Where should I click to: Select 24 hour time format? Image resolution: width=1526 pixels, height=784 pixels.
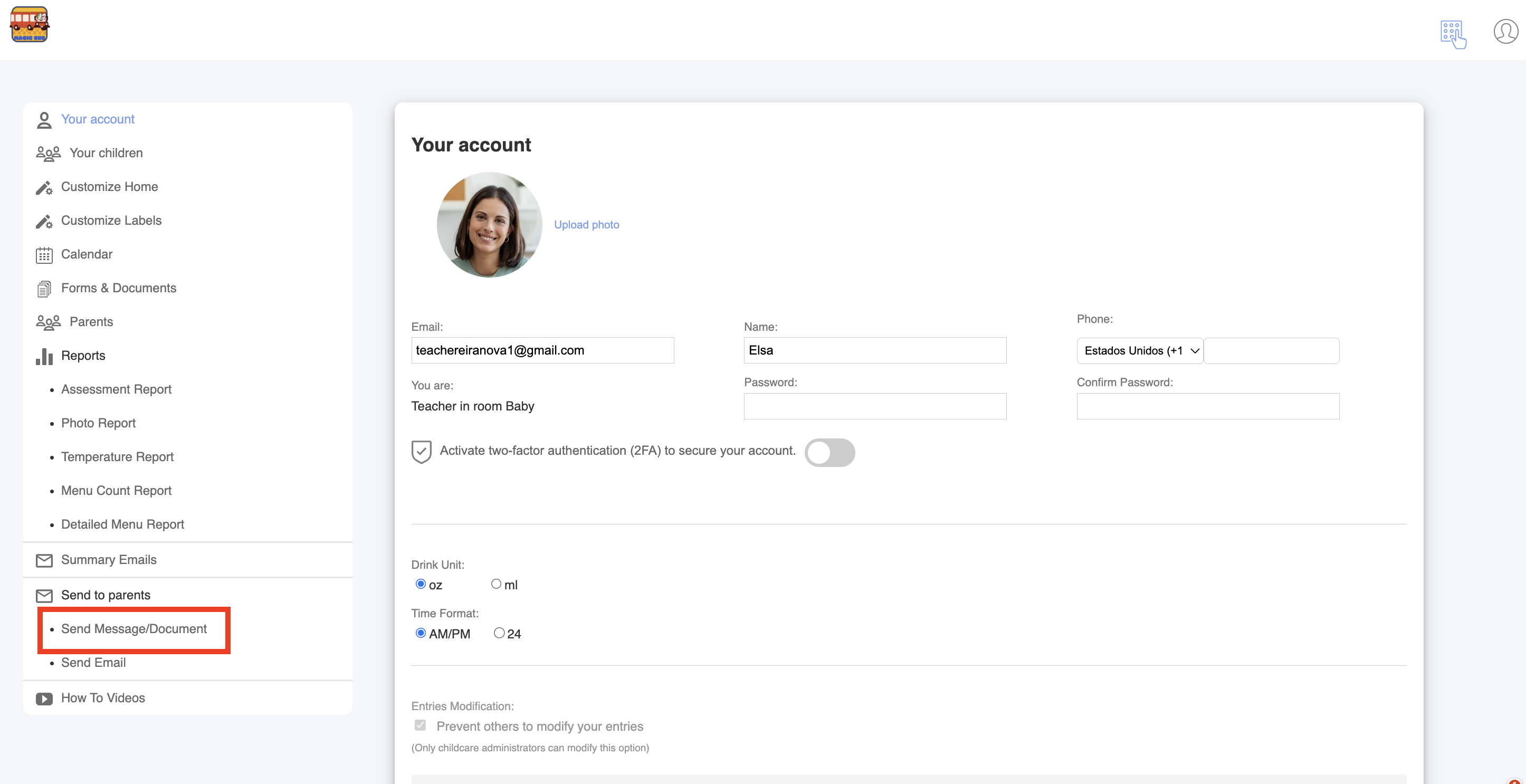point(499,633)
